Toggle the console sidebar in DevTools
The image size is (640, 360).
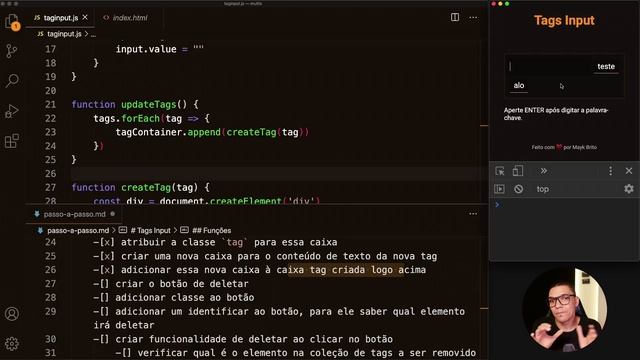click(499, 189)
